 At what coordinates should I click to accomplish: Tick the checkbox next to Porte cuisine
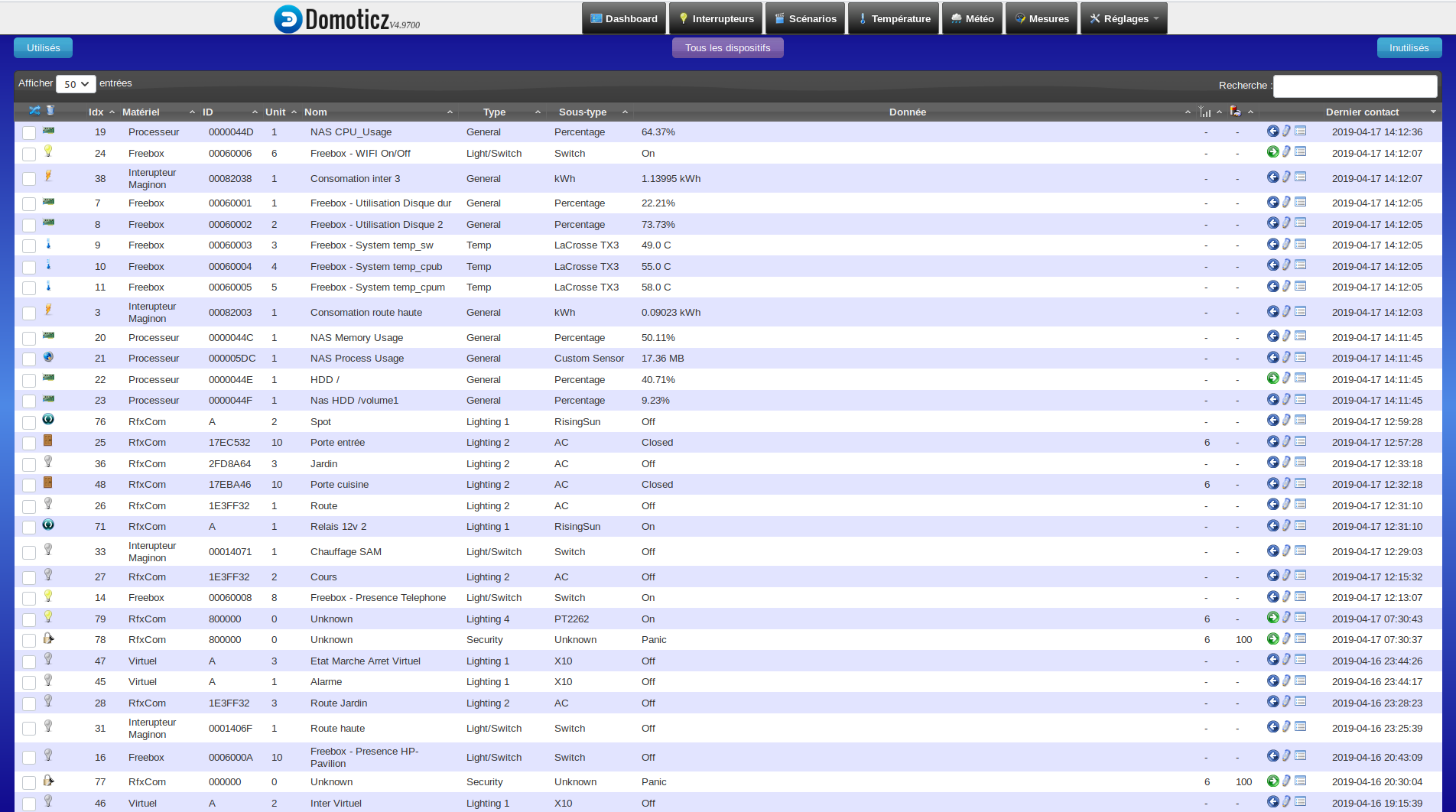(29, 486)
